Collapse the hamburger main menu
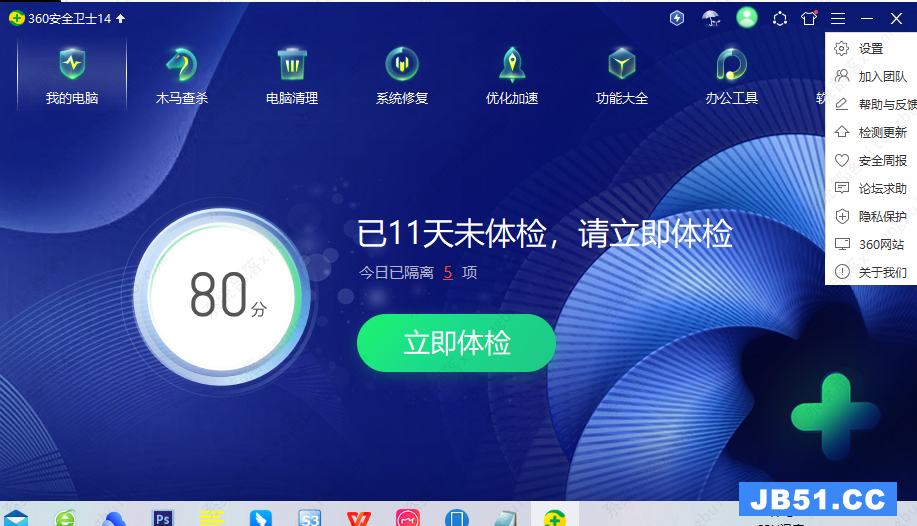917x526 pixels. [x=838, y=18]
